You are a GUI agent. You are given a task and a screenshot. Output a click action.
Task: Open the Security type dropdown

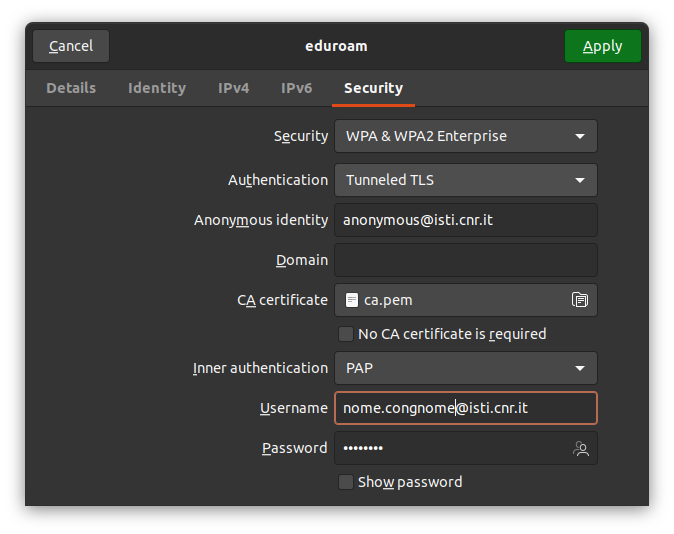pos(465,136)
